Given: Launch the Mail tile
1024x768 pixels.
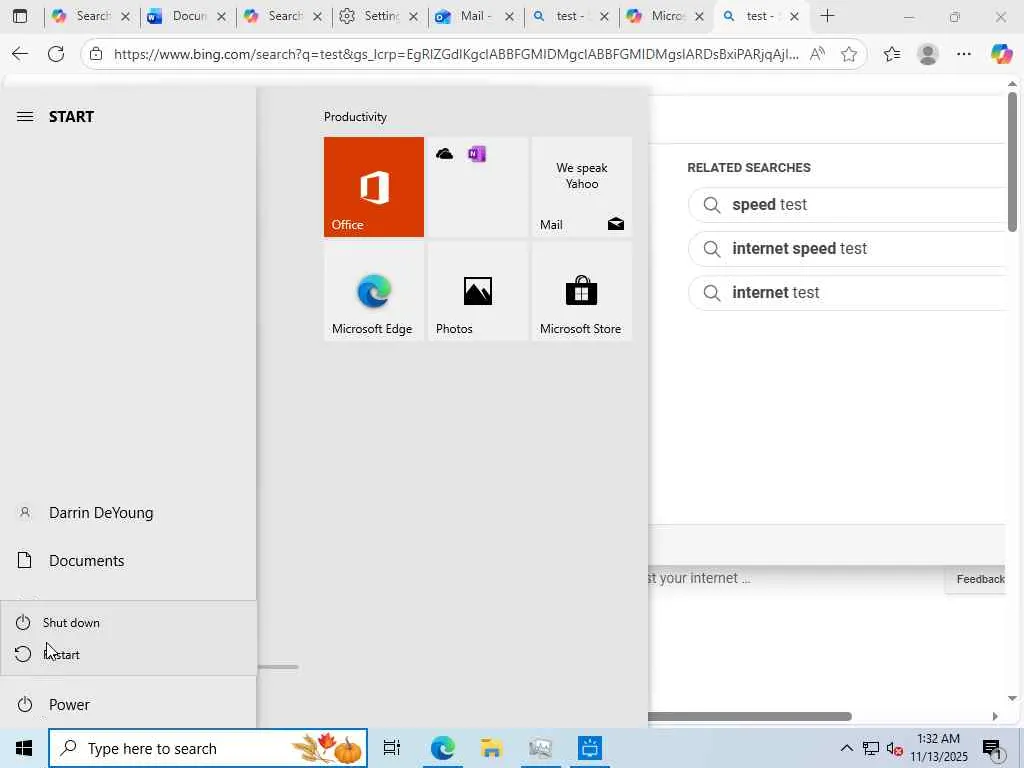Looking at the screenshot, I should [581, 187].
